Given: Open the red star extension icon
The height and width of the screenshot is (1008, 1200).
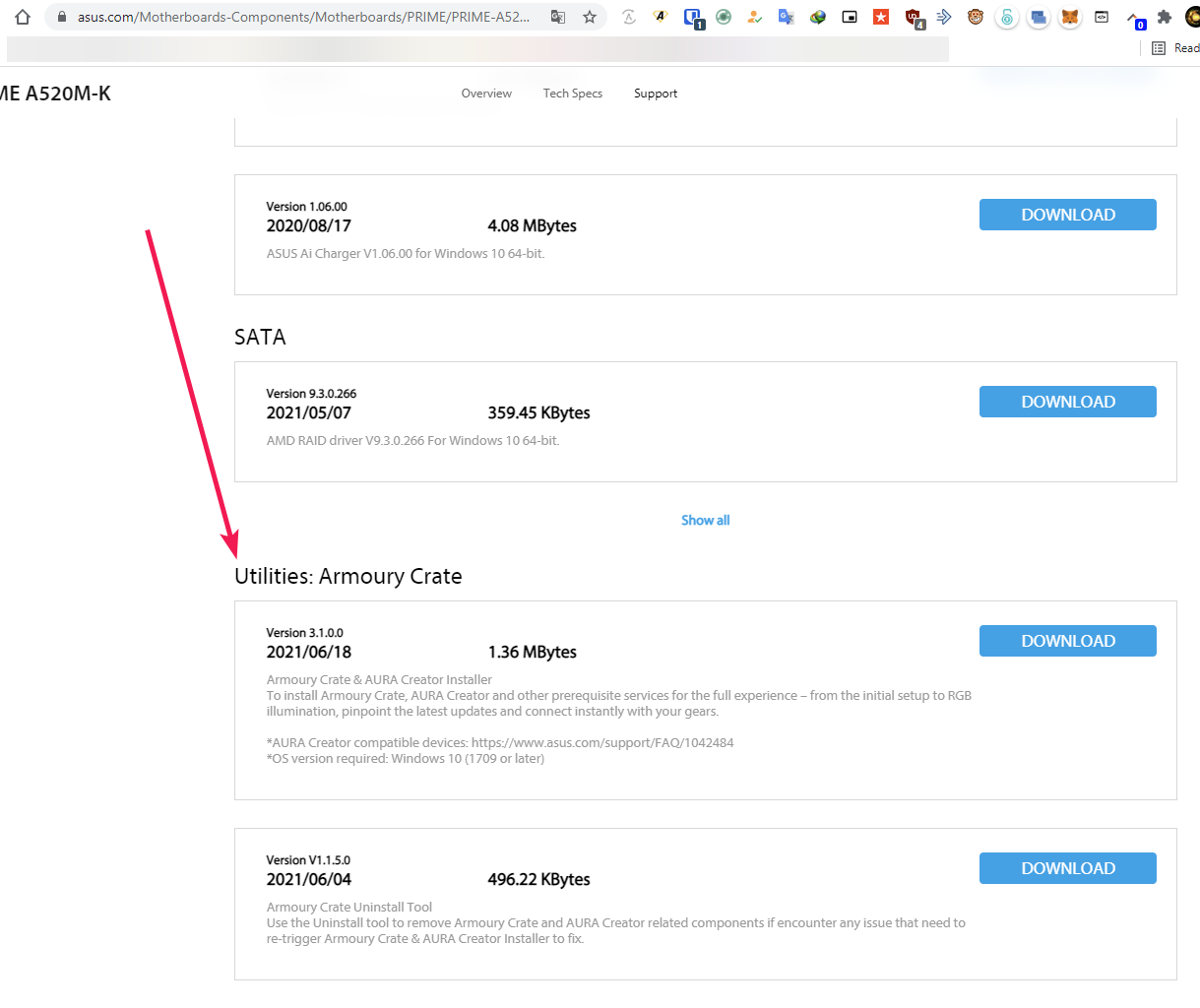Looking at the screenshot, I should click(x=881, y=17).
